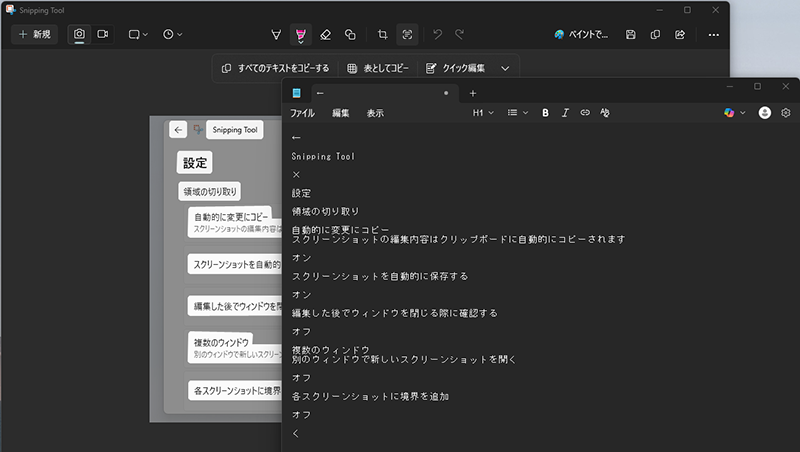Select the highlighter tool
Viewport: 800px width, 452px height.
click(x=301, y=34)
